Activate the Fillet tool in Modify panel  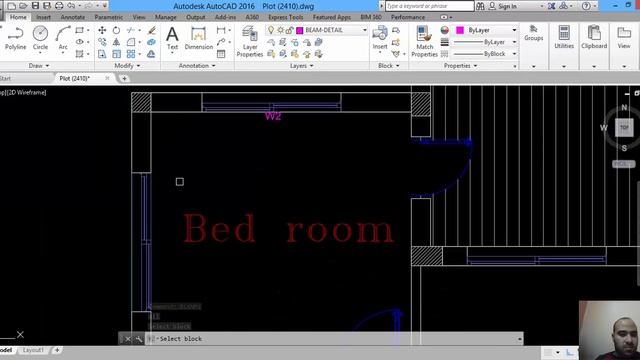pyautogui.click(x=131, y=42)
